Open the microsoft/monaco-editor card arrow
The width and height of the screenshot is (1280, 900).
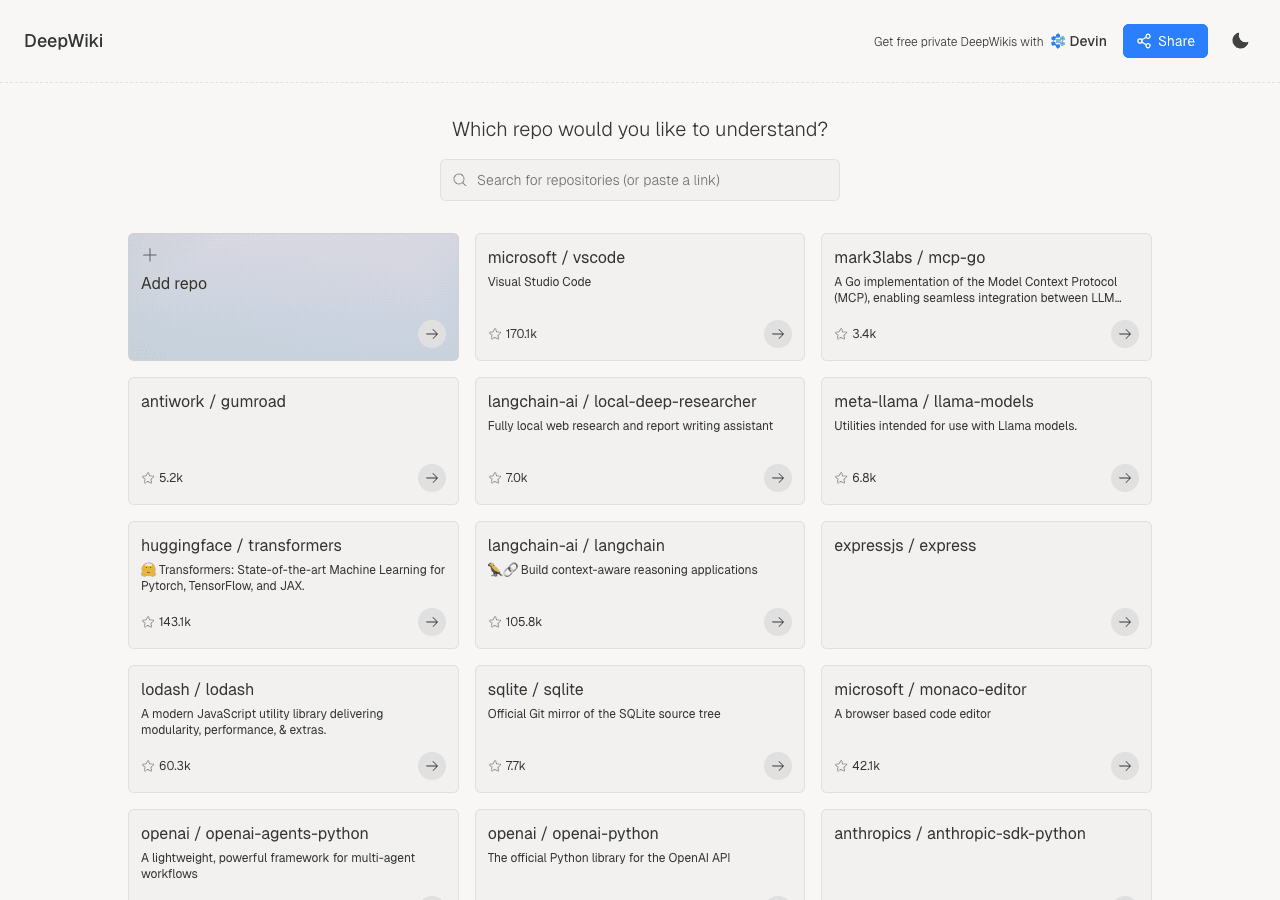coord(1125,766)
